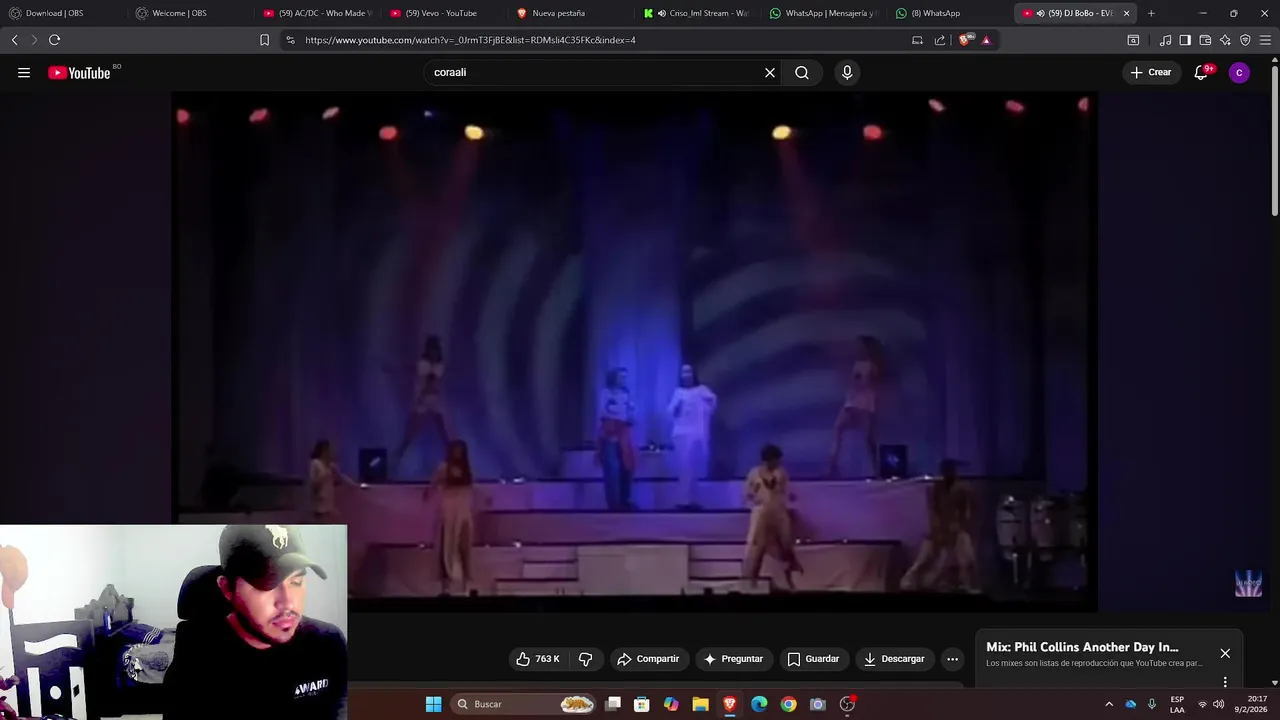Viewport: 1280px width, 720px height.
Task: Open the tab search toolbar icon
Action: coord(1133,40)
